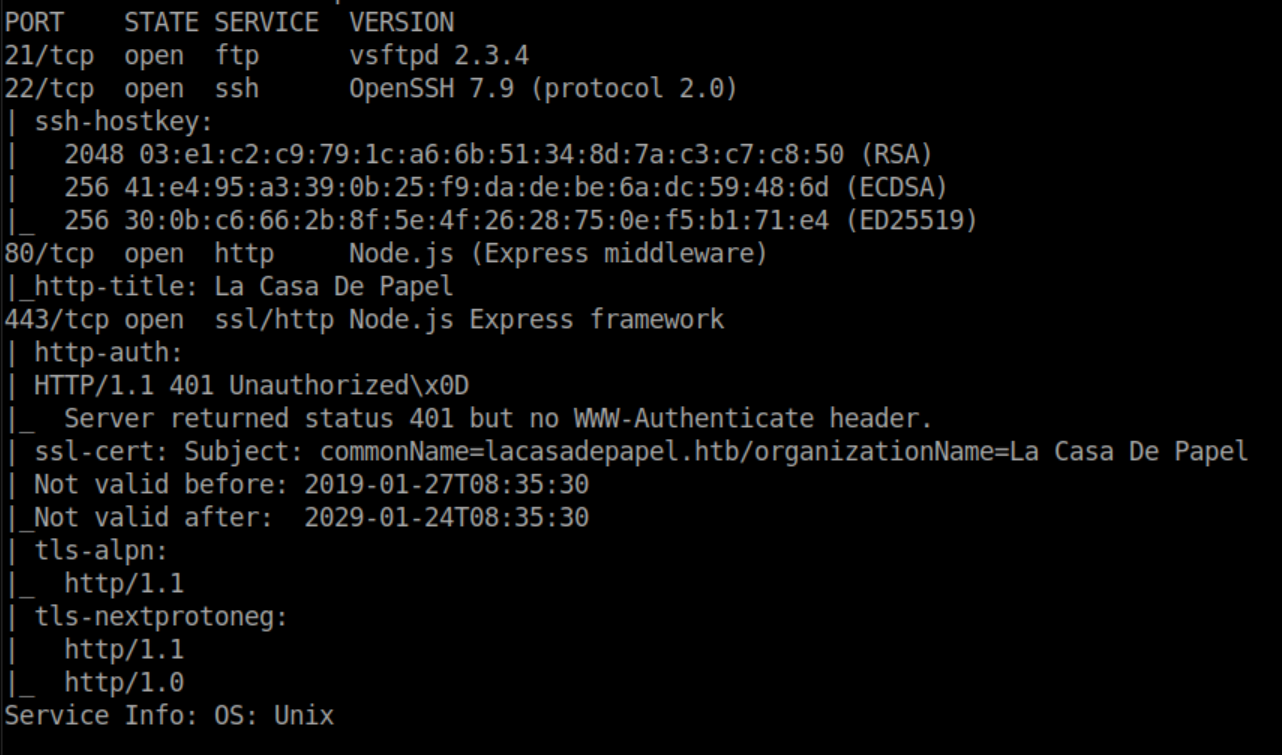This screenshot has height=755, width=1282.
Task: Click the Service Info OS Unix line
Action: [x=169, y=715]
